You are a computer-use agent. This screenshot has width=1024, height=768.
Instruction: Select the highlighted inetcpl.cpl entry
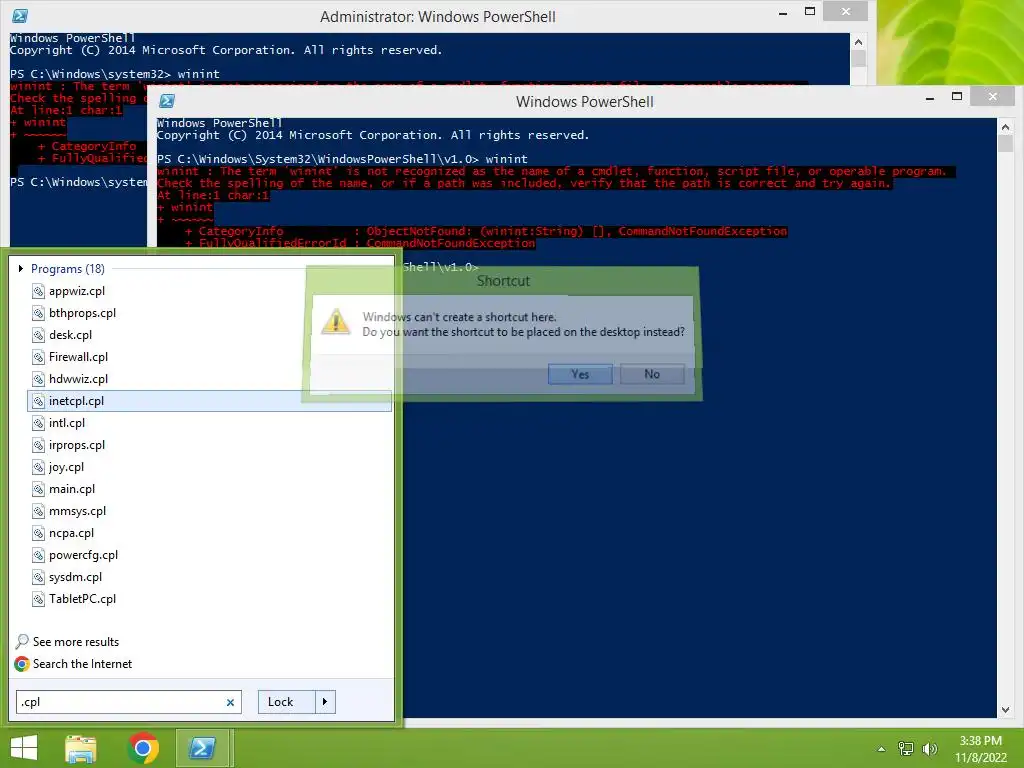(x=209, y=401)
